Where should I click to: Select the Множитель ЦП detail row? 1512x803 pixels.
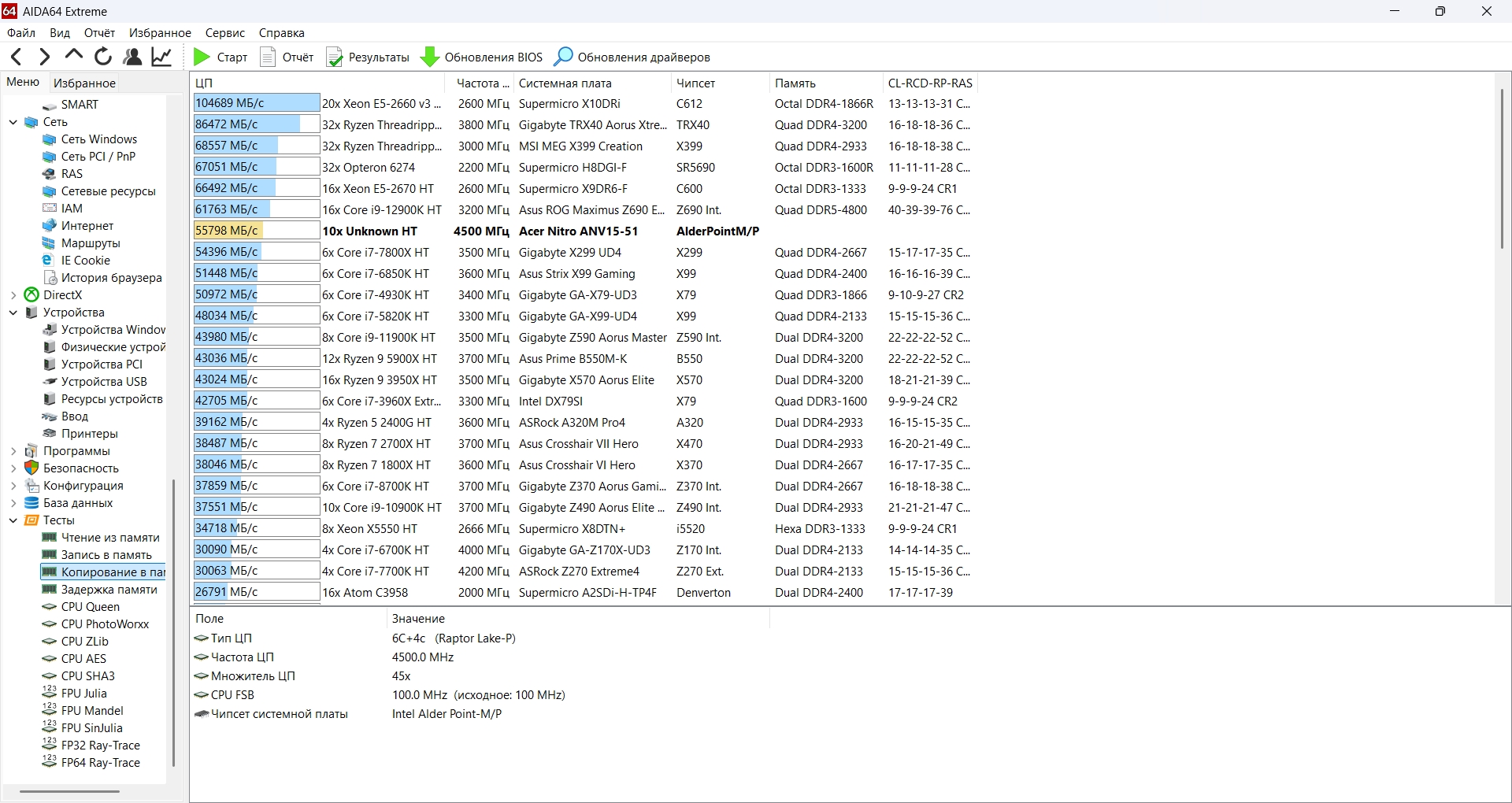pos(480,676)
